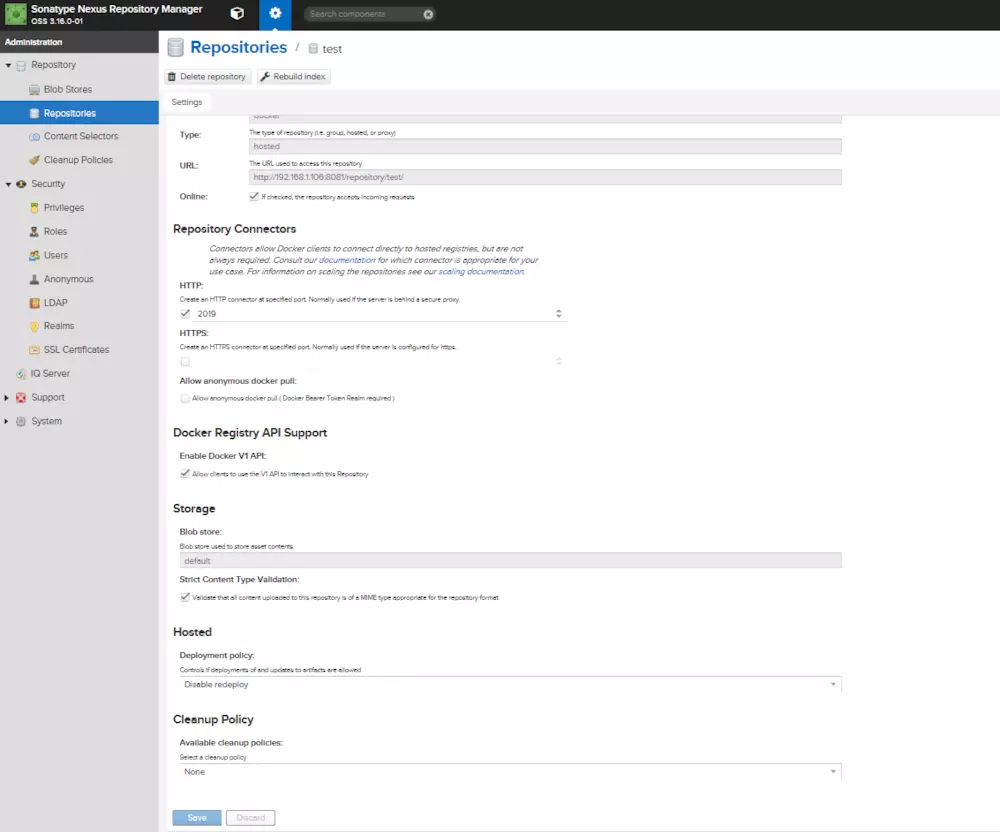Toggle the Online checkbox
The width and height of the screenshot is (1000, 832).
pos(254,196)
